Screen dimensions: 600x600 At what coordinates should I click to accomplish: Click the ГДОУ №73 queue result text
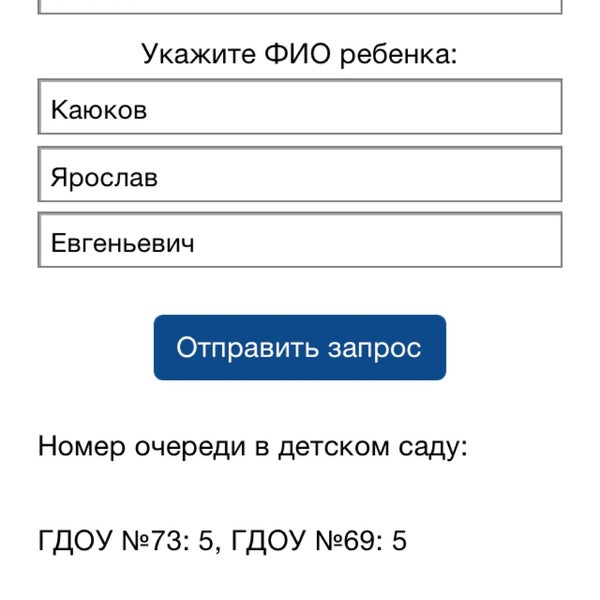pyautogui.click(x=115, y=542)
